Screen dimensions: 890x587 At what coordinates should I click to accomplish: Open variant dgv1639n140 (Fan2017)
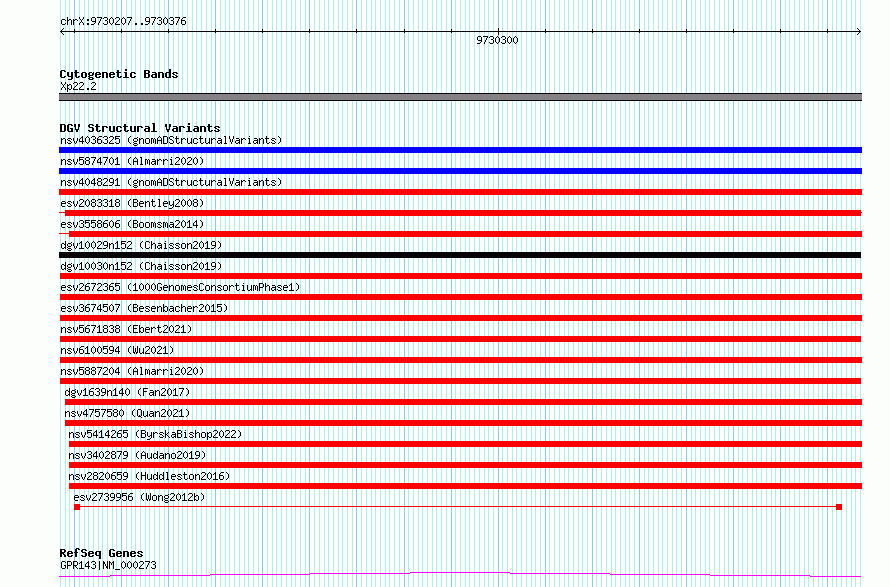coord(127,392)
